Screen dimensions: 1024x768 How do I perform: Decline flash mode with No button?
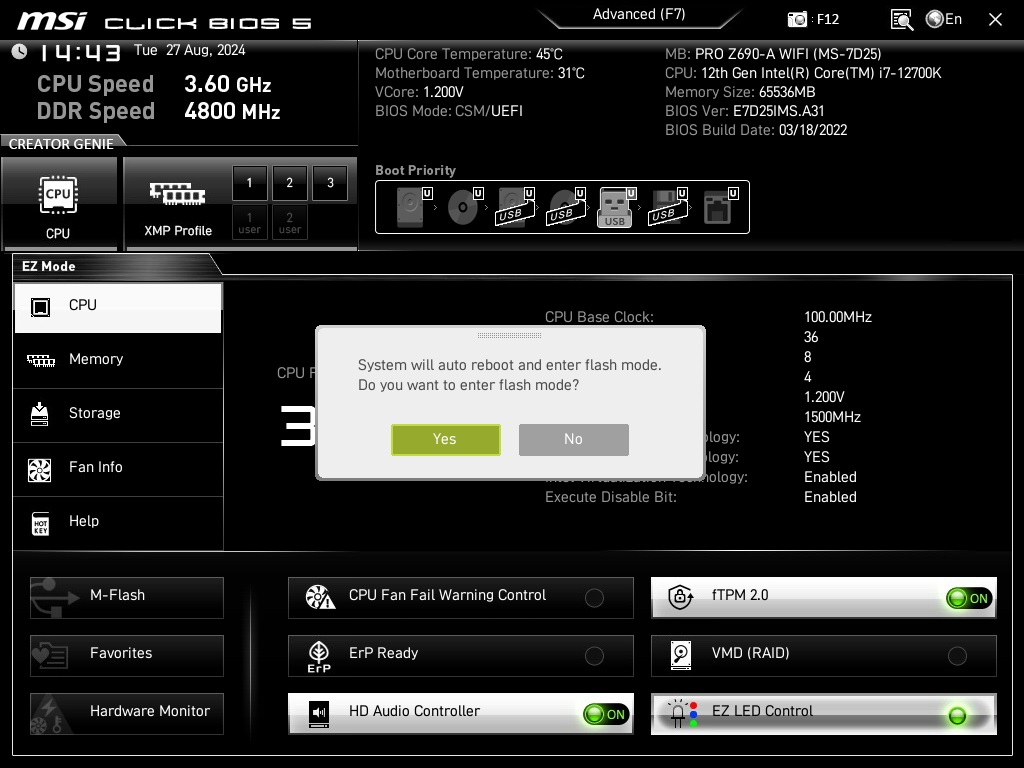click(x=573, y=439)
